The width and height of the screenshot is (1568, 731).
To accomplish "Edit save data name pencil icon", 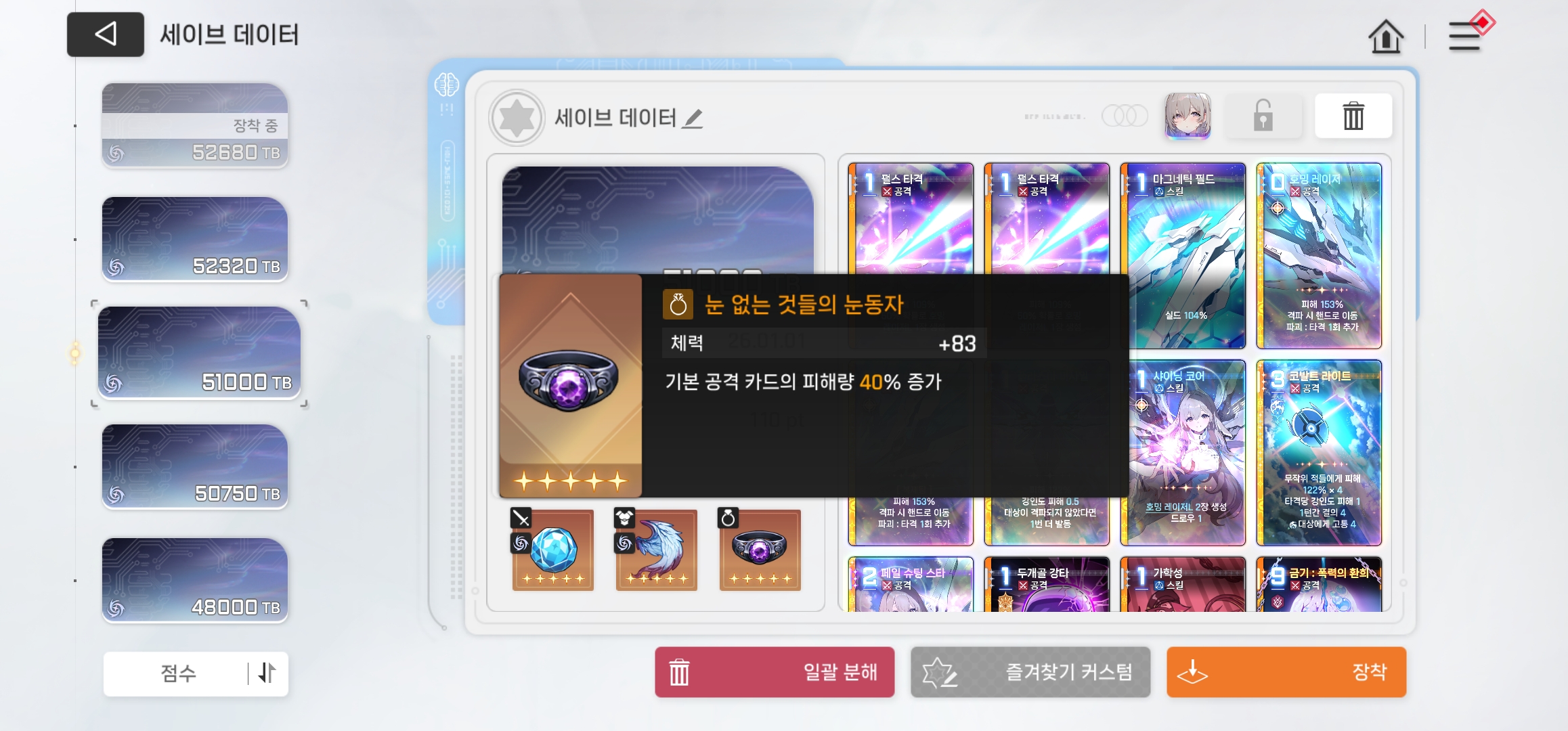I will 693,118.
